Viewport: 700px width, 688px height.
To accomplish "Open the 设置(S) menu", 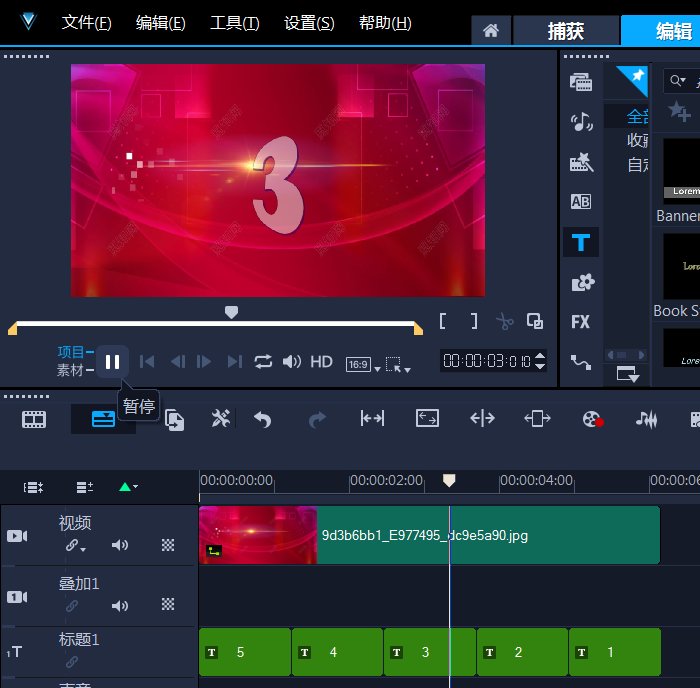I will [x=309, y=23].
